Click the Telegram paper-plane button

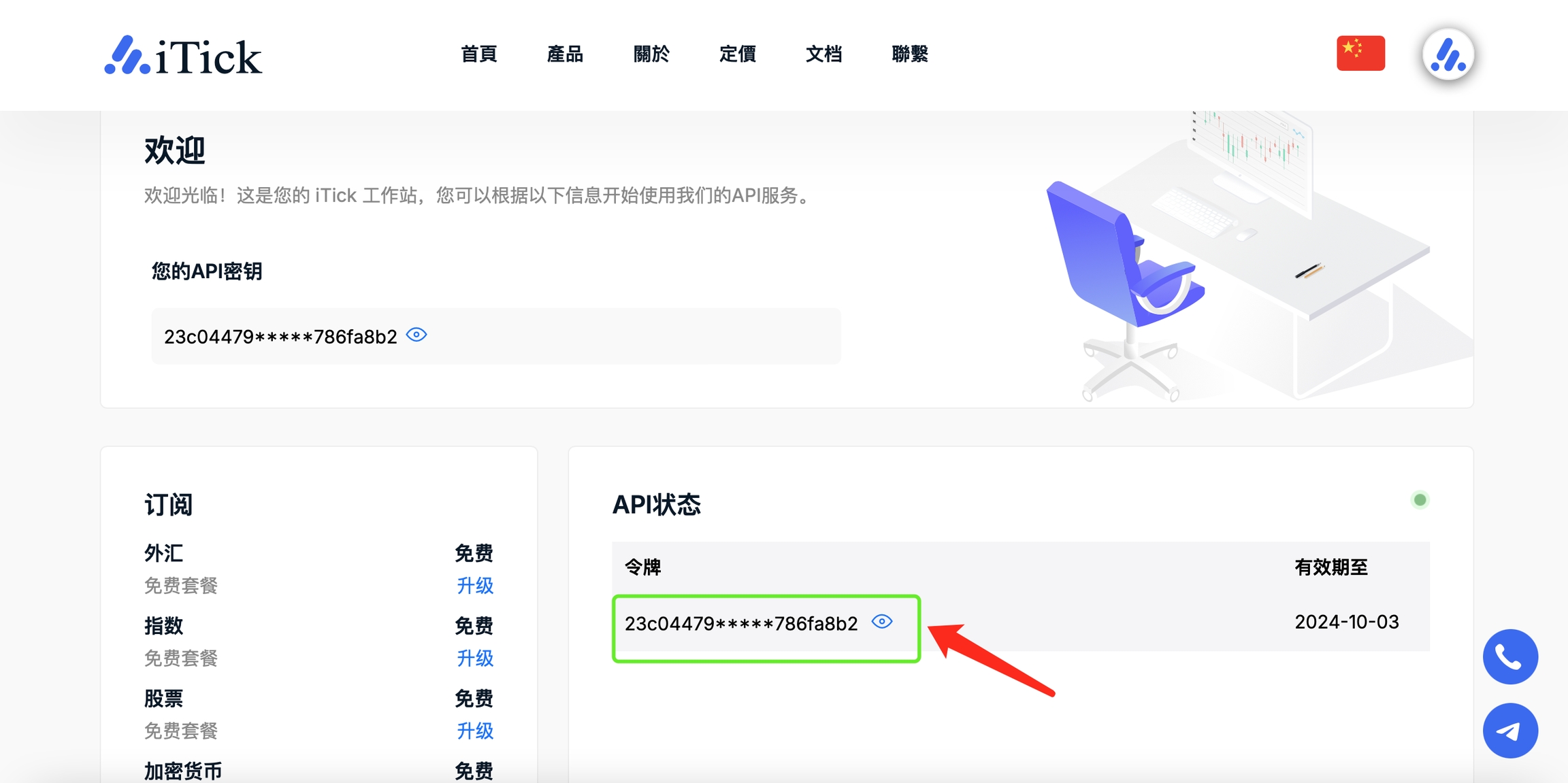pos(1510,731)
